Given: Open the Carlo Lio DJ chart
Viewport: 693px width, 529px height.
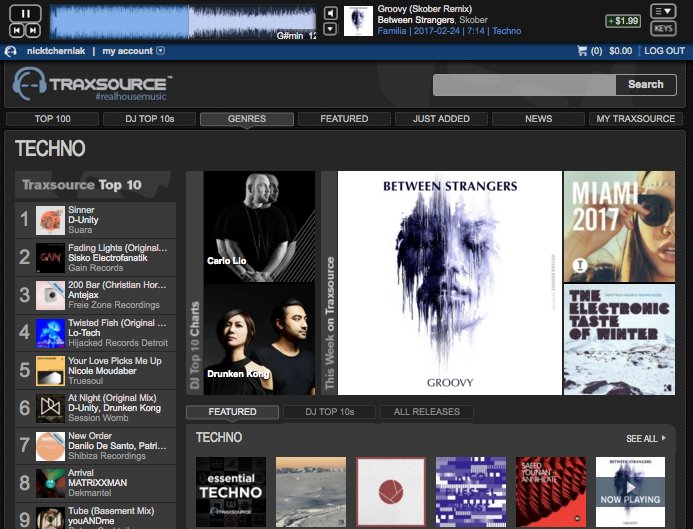Looking at the screenshot, I should coord(259,227).
